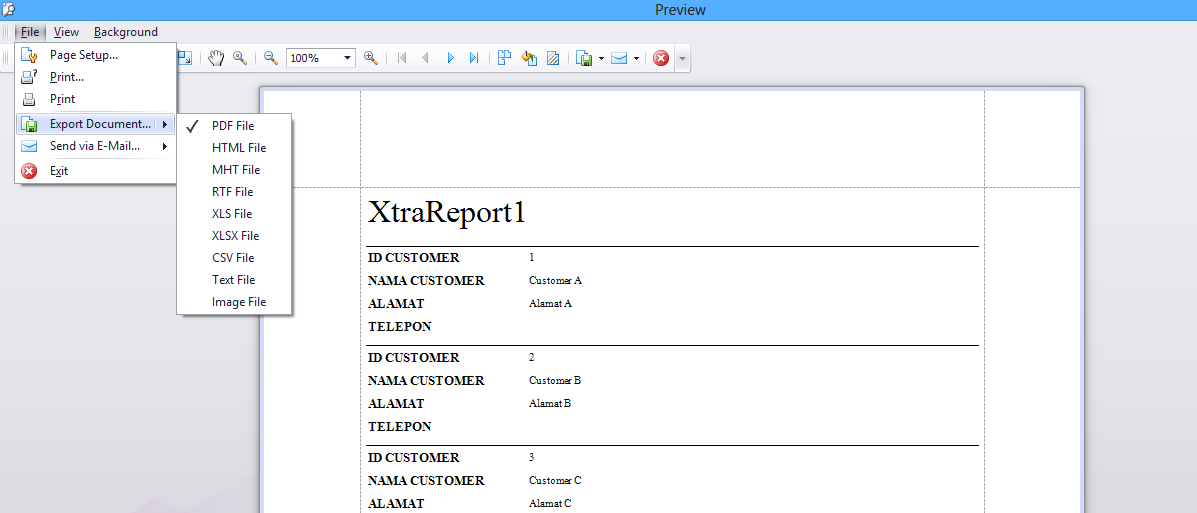This screenshot has height=513, width=1197.
Task: Open the File menu
Action: (30, 32)
